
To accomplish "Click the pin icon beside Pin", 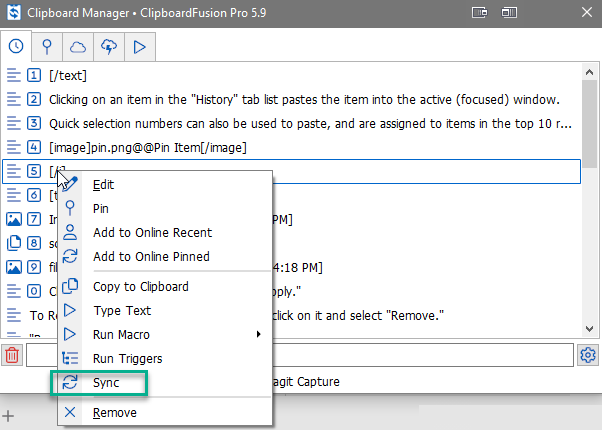I will click(x=70, y=208).
